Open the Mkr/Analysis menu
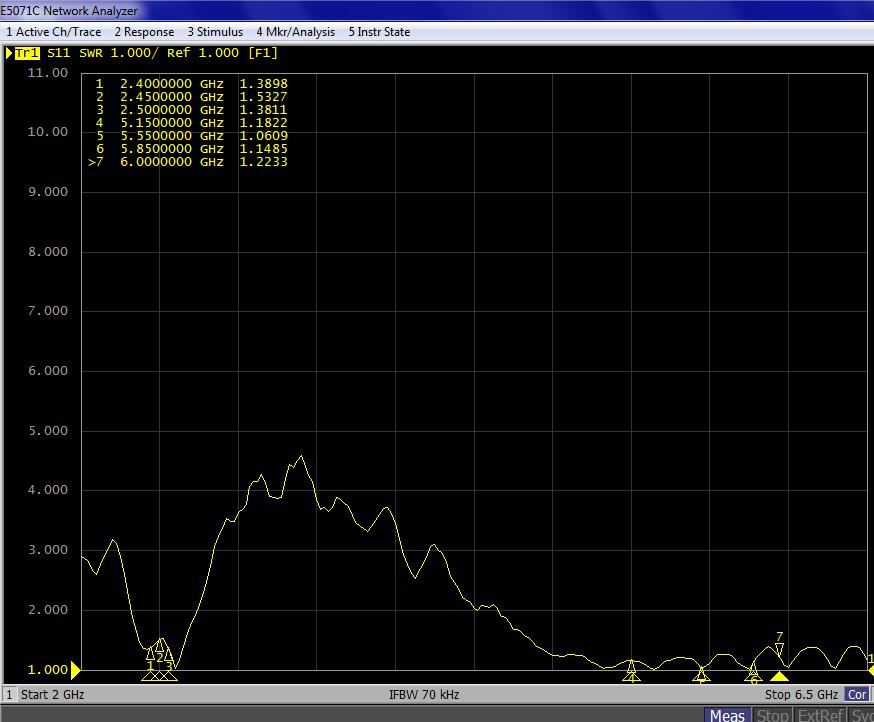 coord(295,32)
